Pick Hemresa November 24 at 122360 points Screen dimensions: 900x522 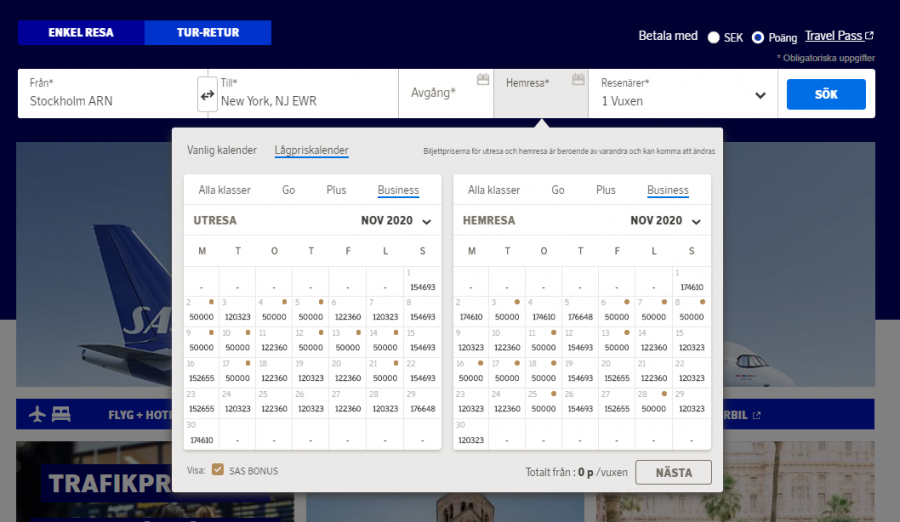(x=507, y=403)
